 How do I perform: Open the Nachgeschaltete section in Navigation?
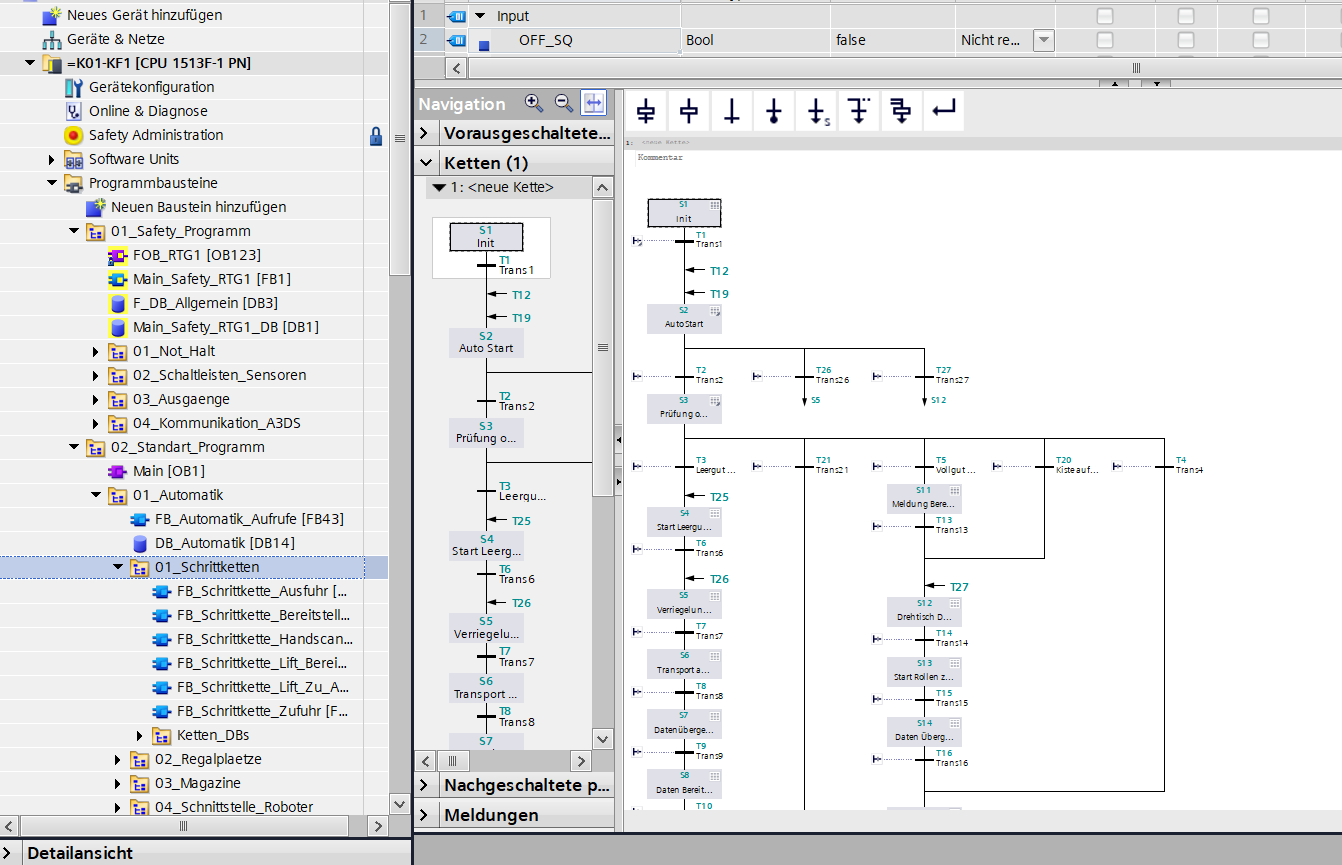(x=424, y=785)
